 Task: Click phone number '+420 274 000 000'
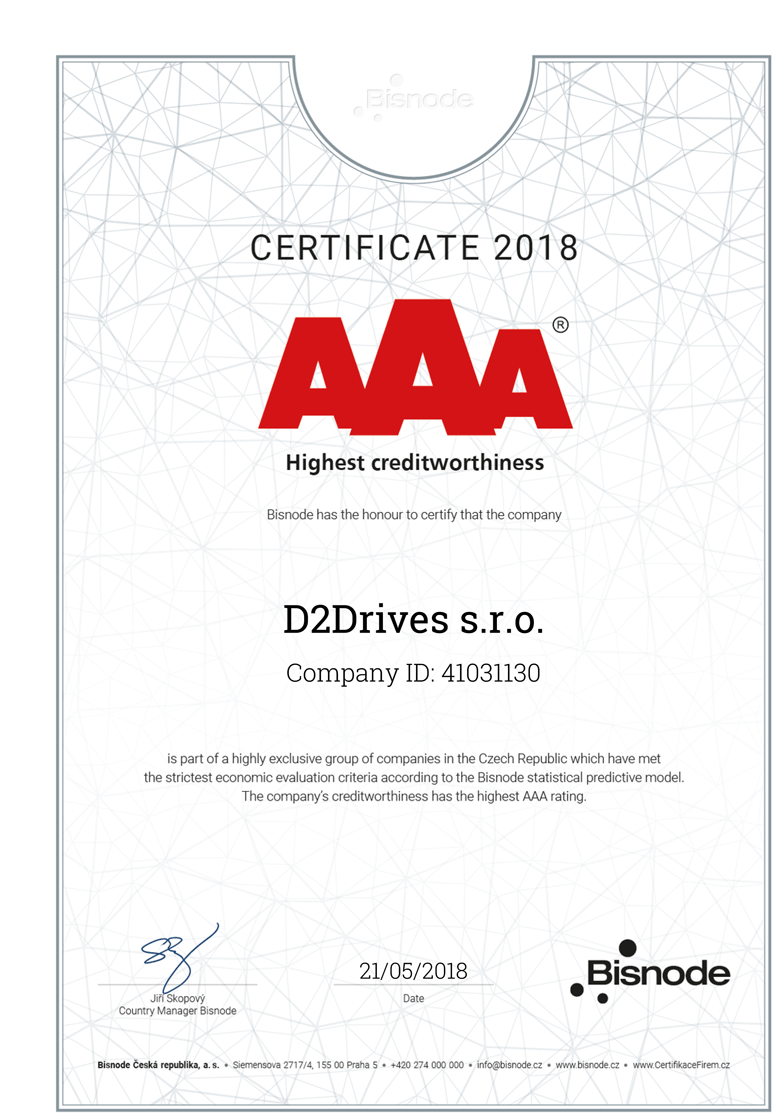click(x=427, y=1065)
